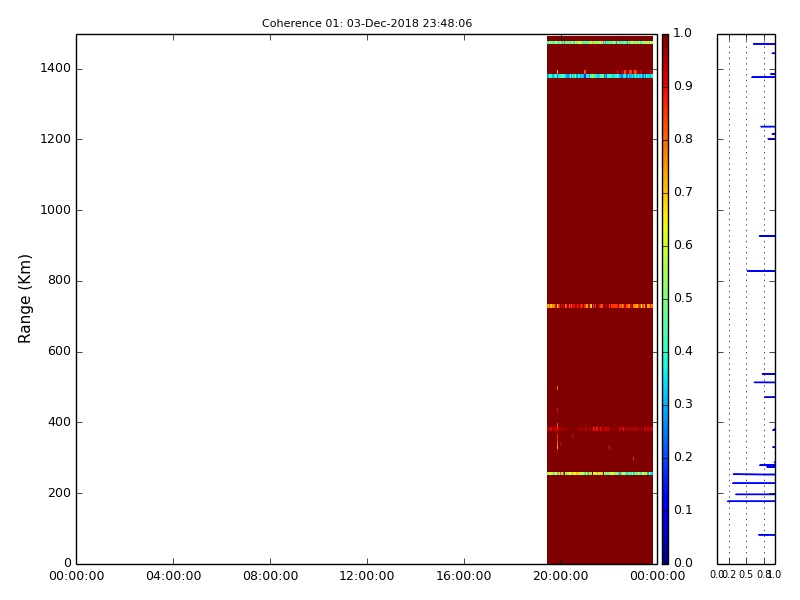Click the y-axis tick label 1000

tap(55, 210)
